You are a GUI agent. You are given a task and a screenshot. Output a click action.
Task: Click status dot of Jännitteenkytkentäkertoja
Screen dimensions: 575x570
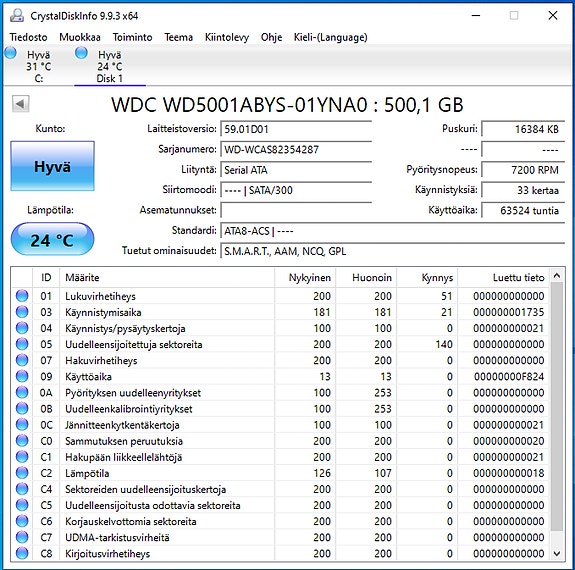tap(22, 425)
